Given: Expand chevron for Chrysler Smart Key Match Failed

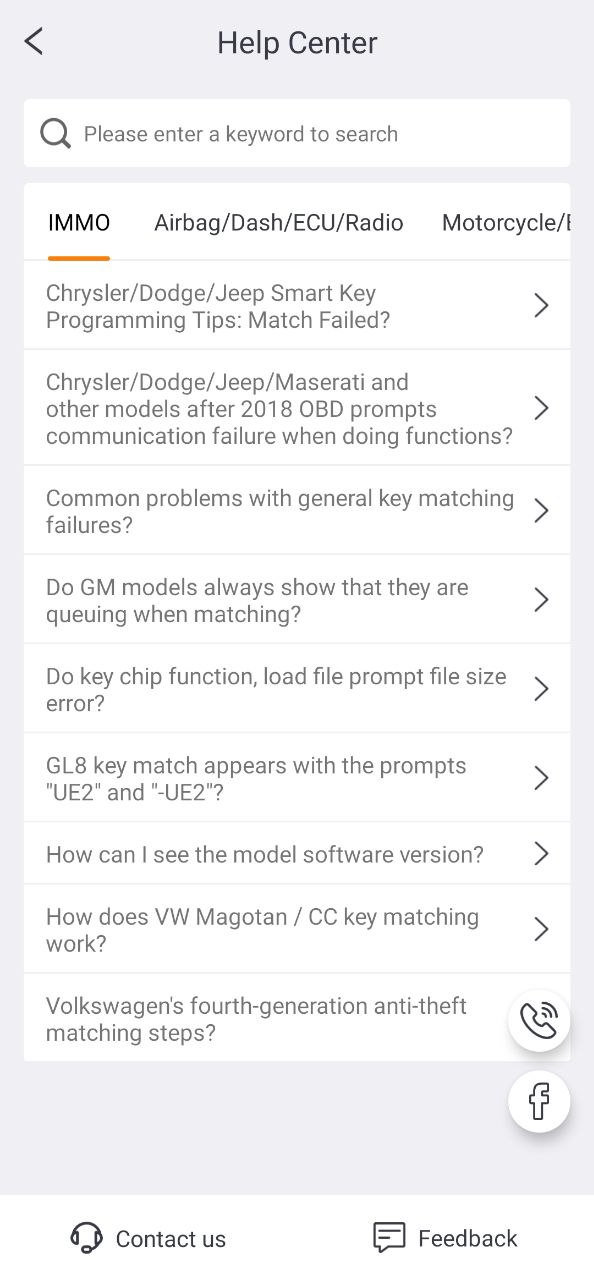Looking at the screenshot, I should (541, 306).
